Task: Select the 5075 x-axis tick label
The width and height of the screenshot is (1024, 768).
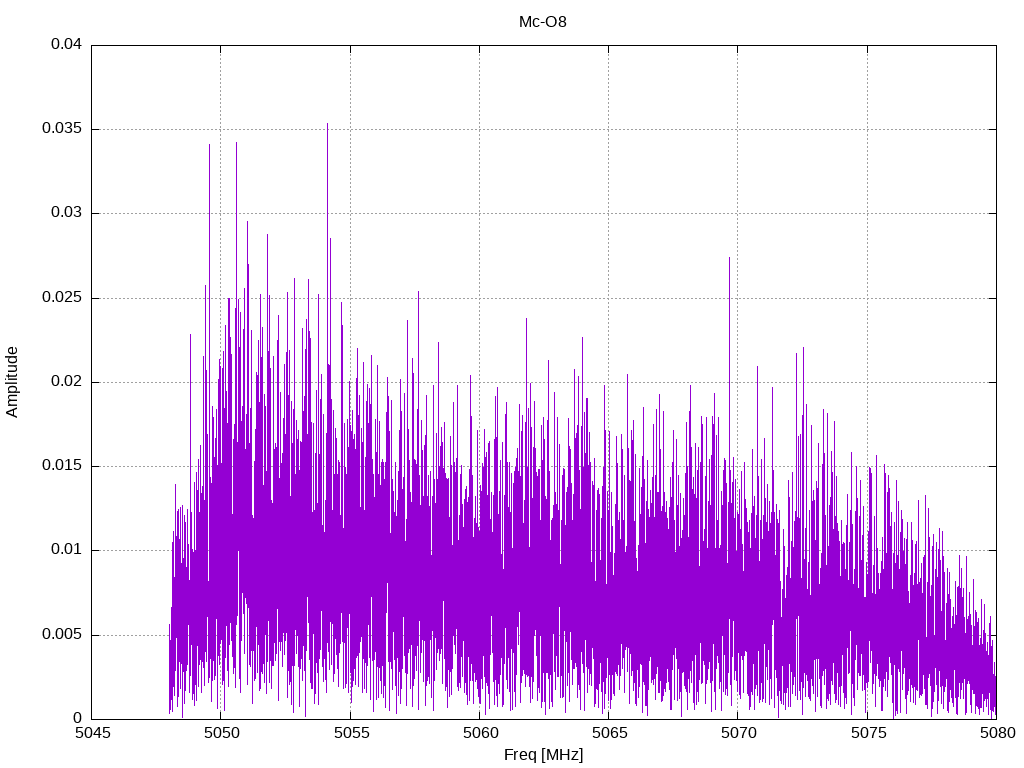Action: coord(867,734)
